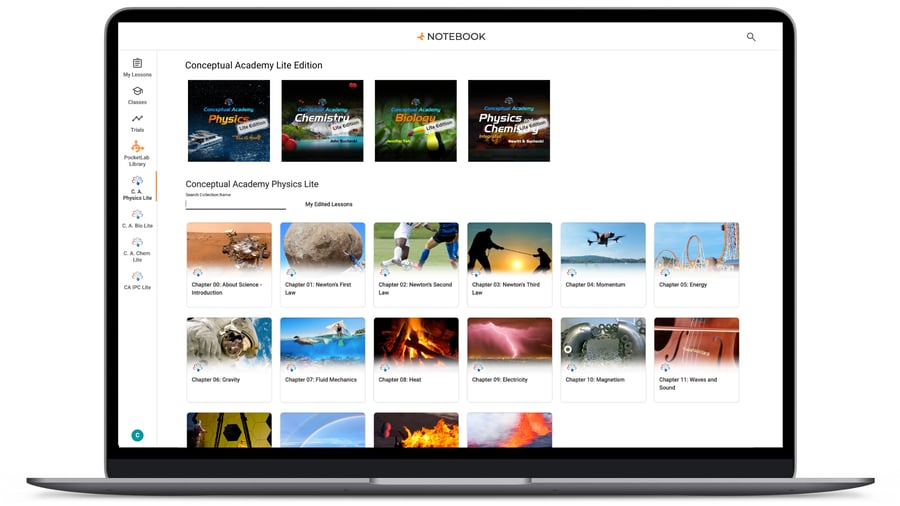The height and width of the screenshot is (506, 900).
Task: Click the Search Collection Name field
Action: (x=235, y=204)
